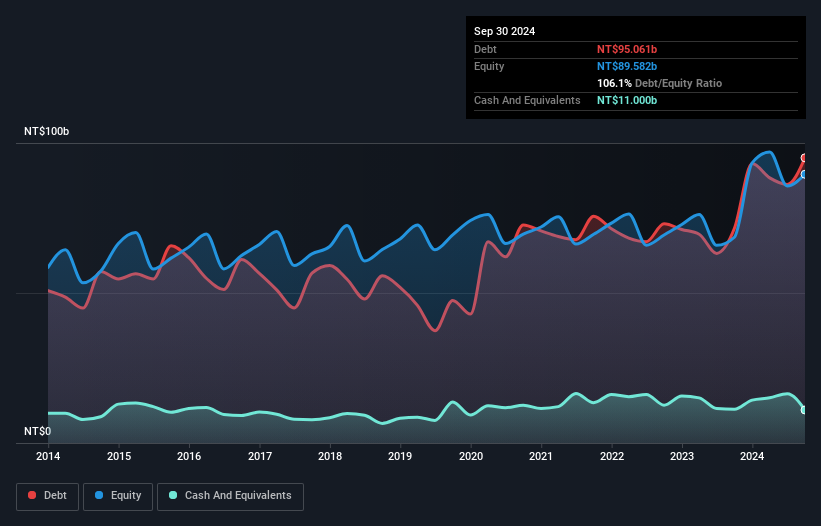The height and width of the screenshot is (526, 821).
Task: Click the NT$11.000b cash value
Action: point(627,100)
